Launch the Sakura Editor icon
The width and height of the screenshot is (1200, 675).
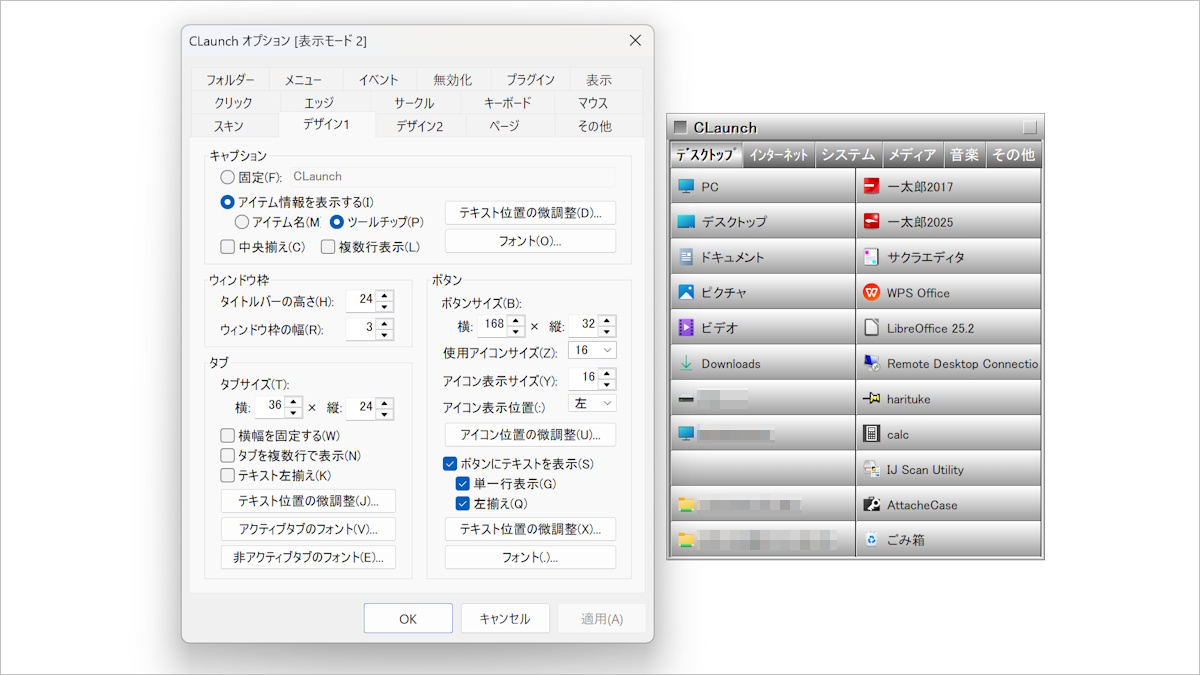tap(871, 257)
